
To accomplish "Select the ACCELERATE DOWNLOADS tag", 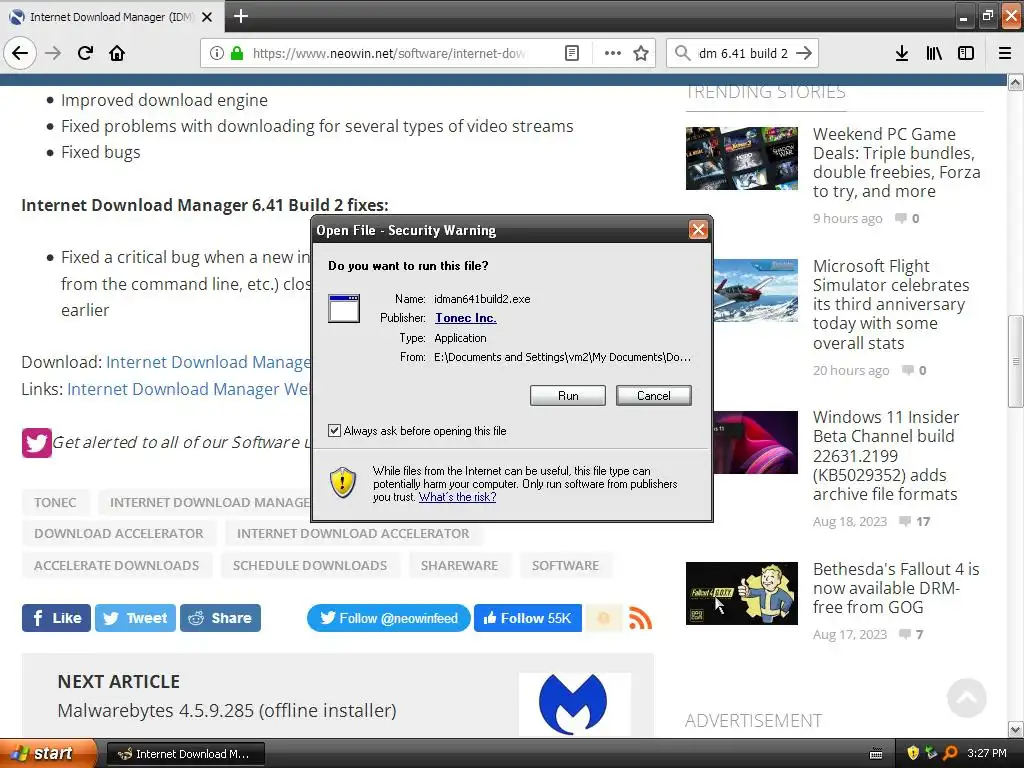I will point(116,566).
